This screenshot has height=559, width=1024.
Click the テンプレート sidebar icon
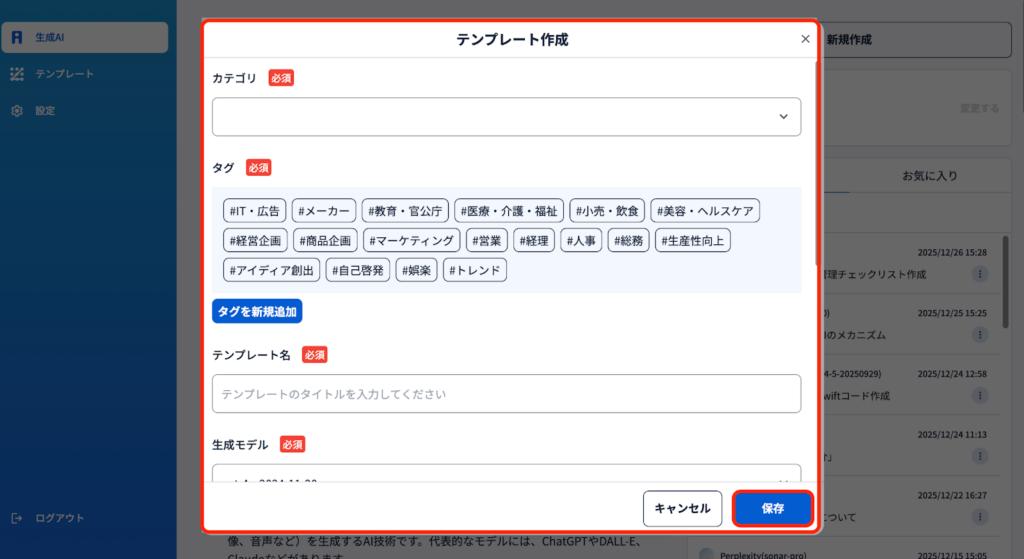point(17,74)
